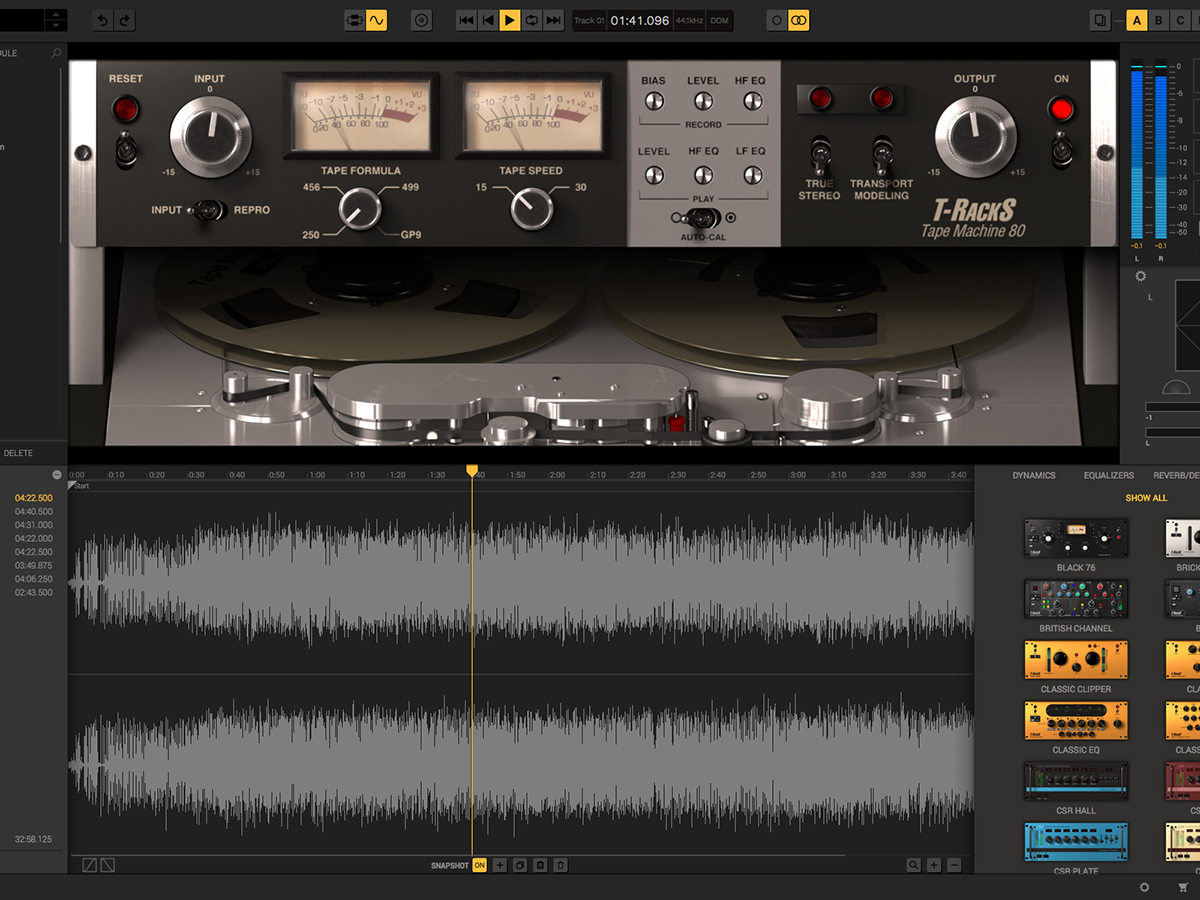
Task: Switch to the DYNAMICS category tab
Action: tap(1033, 475)
